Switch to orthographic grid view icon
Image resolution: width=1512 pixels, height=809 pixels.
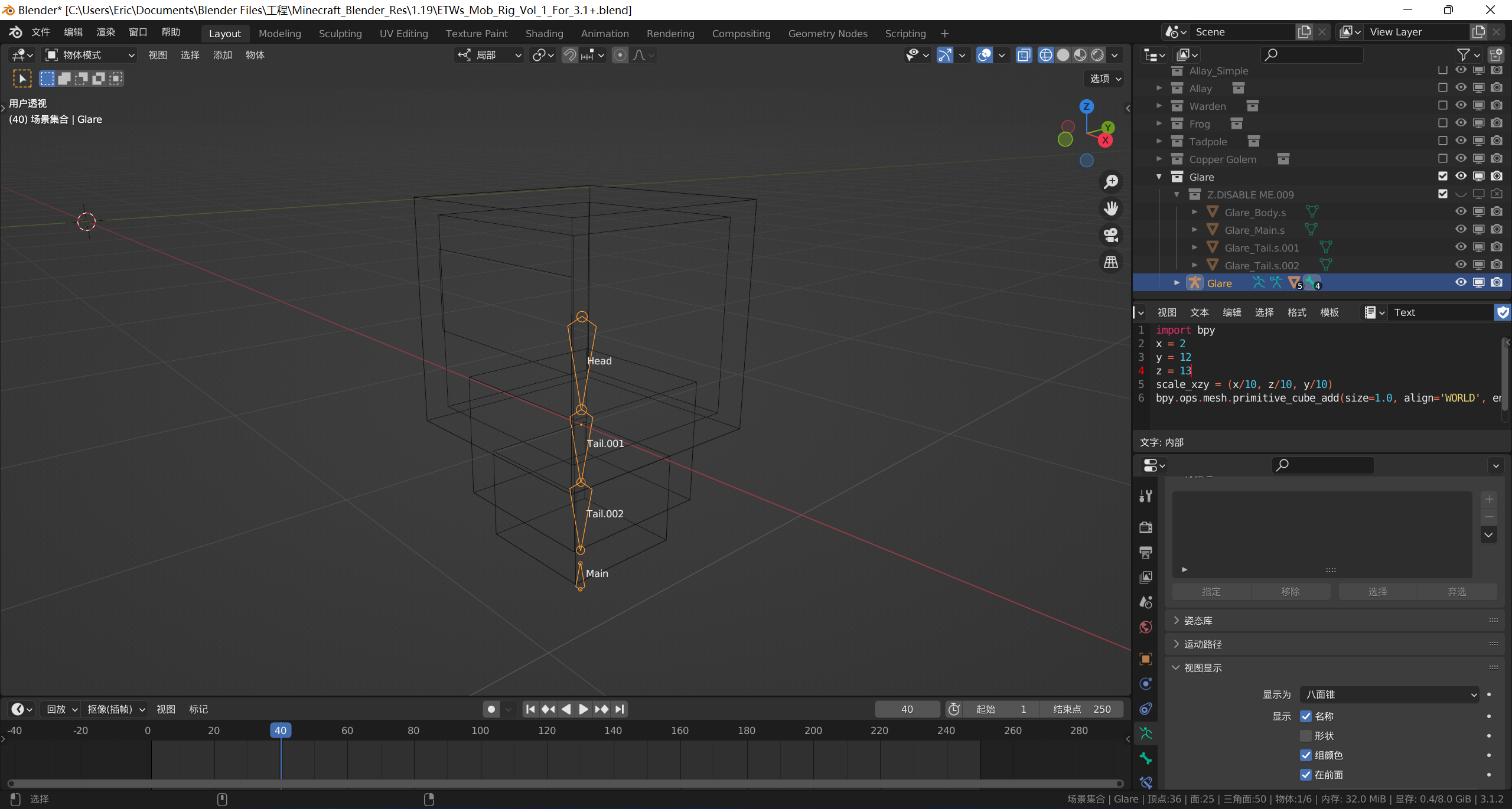(x=1111, y=262)
